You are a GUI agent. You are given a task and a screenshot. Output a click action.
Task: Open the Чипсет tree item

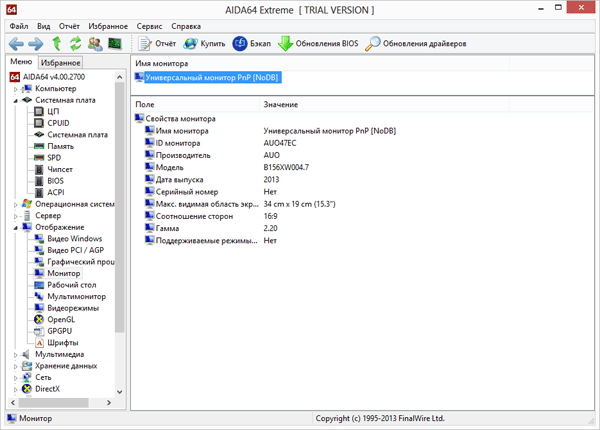tap(60, 169)
